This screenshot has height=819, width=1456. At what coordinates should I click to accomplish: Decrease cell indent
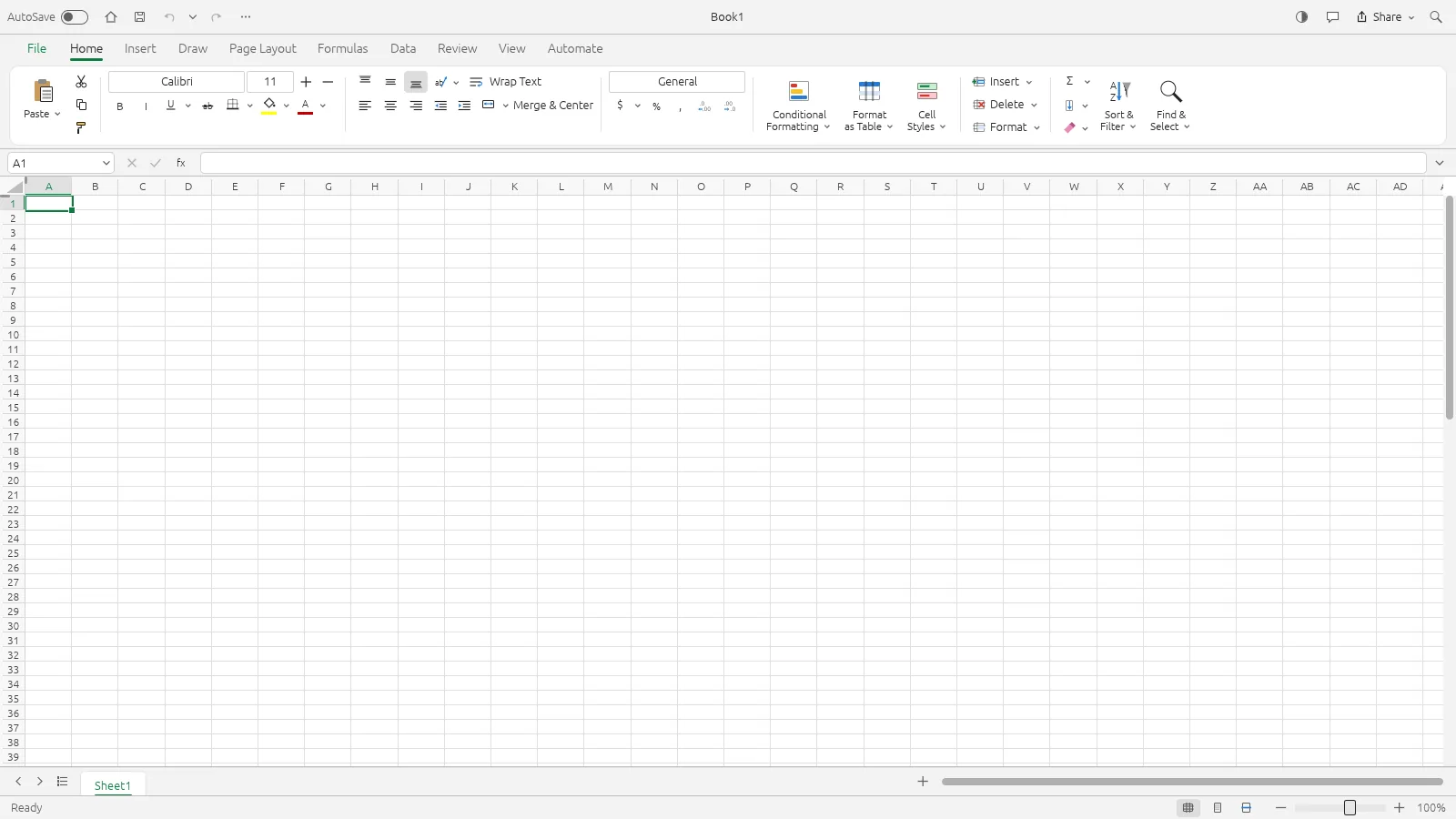440,106
